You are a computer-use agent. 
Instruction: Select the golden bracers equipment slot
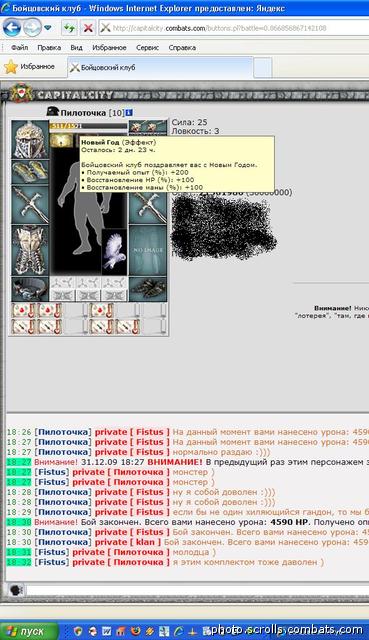30,172
